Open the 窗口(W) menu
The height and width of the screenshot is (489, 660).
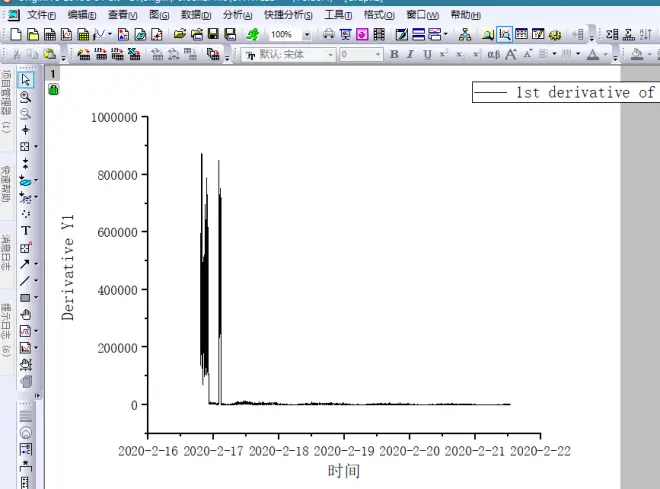click(x=422, y=15)
